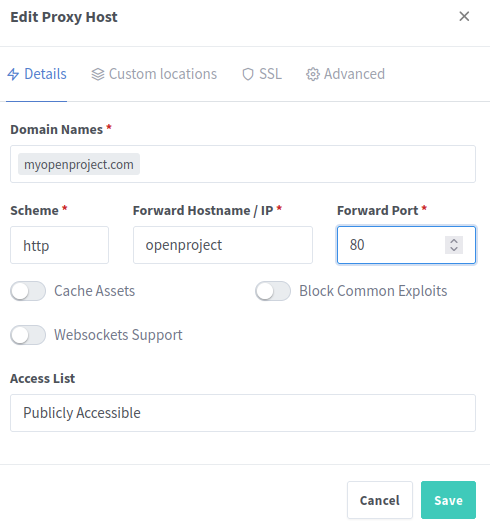The width and height of the screenshot is (501, 528).
Task: Click the gear icon beside Advanced
Action: coord(312,74)
